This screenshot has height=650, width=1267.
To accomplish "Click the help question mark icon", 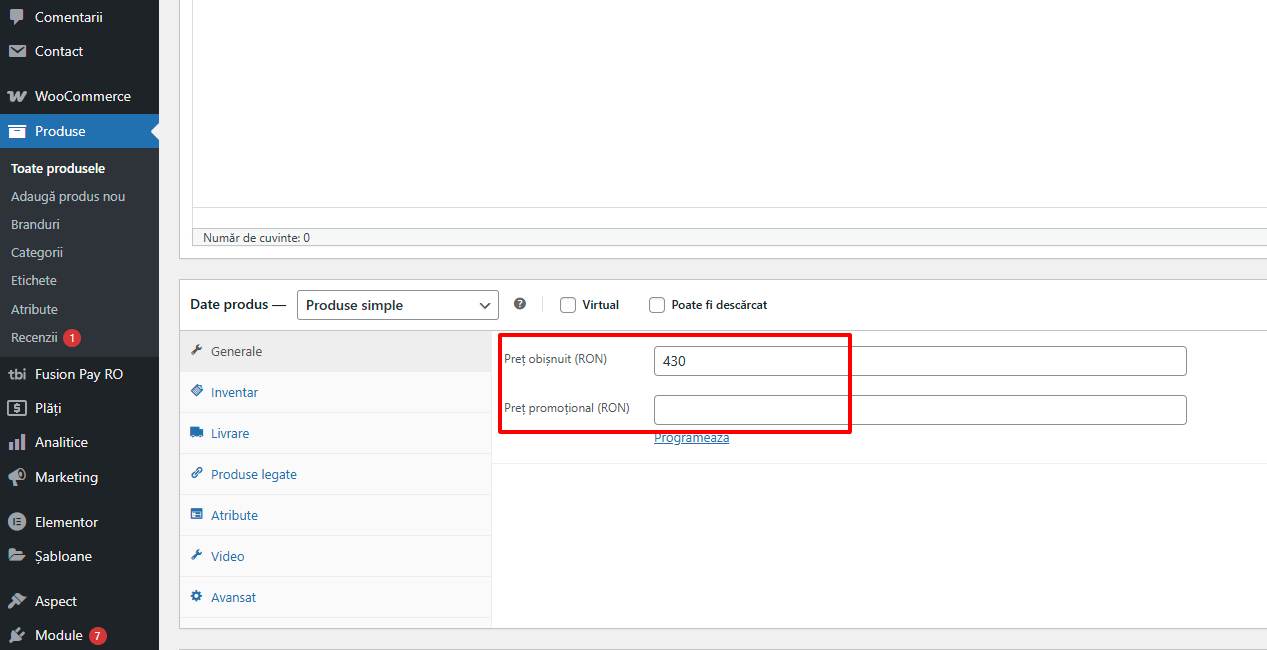I will coord(520,304).
